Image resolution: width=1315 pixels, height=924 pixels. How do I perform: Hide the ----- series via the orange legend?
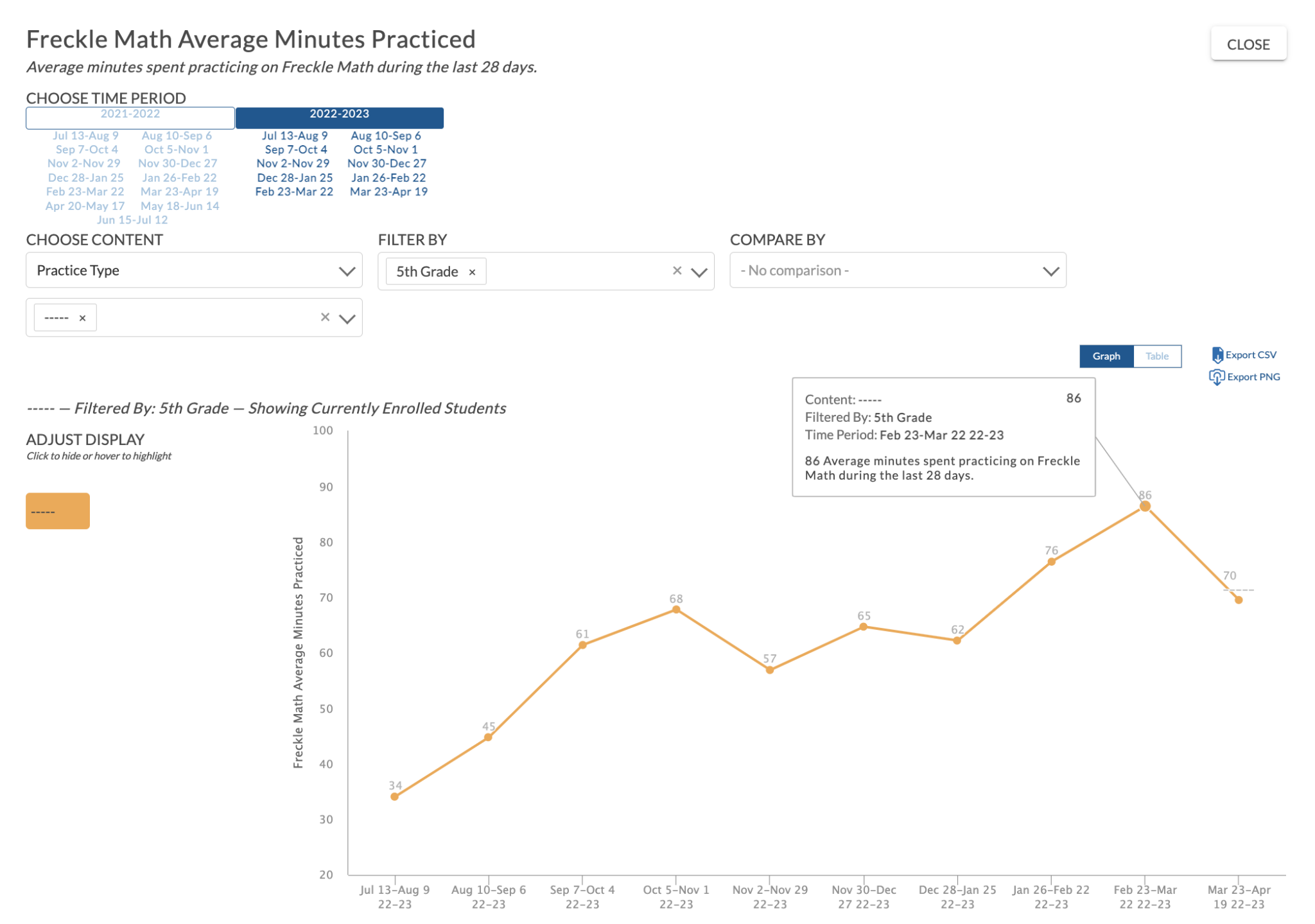(57, 510)
